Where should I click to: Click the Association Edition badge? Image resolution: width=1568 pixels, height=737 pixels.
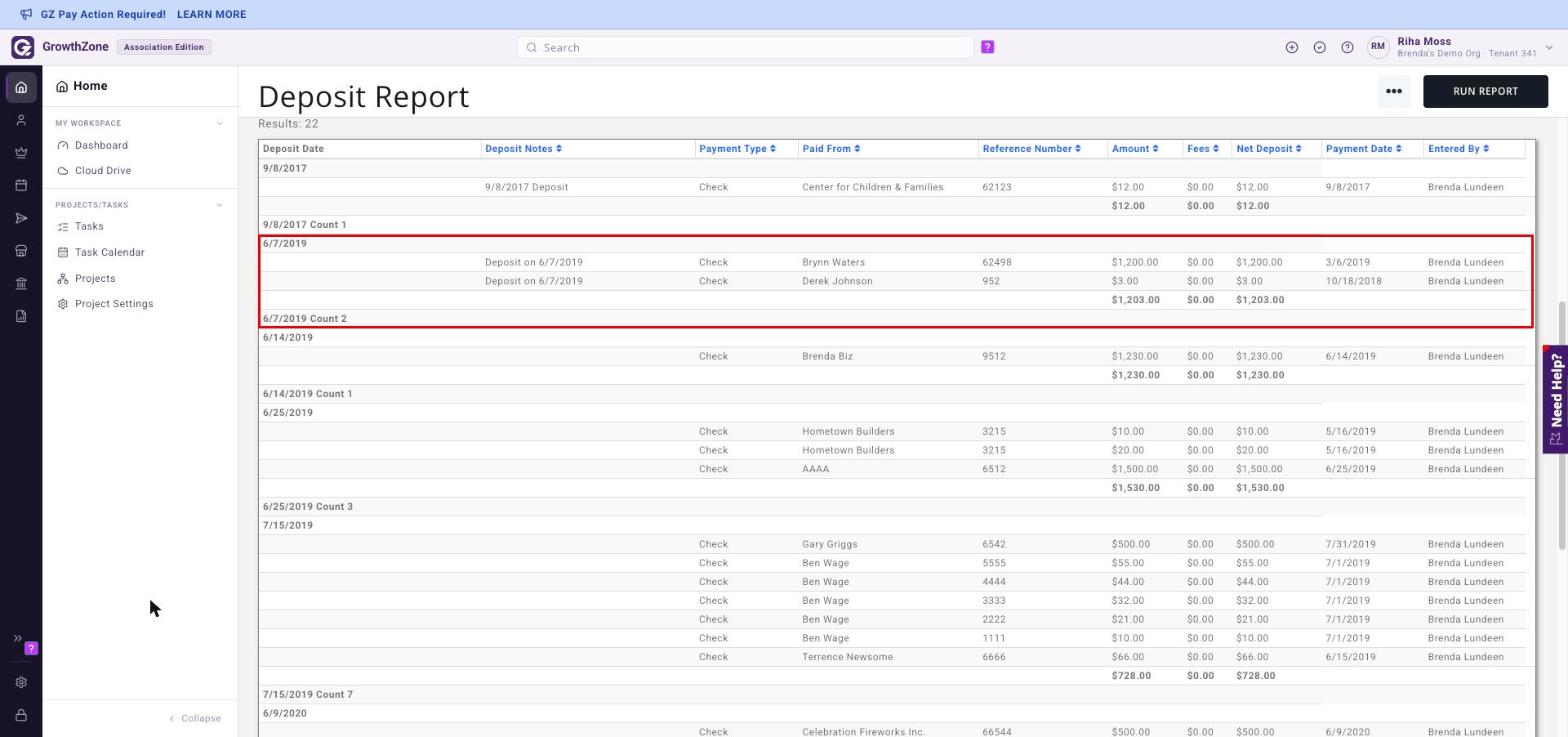pos(164,47)
